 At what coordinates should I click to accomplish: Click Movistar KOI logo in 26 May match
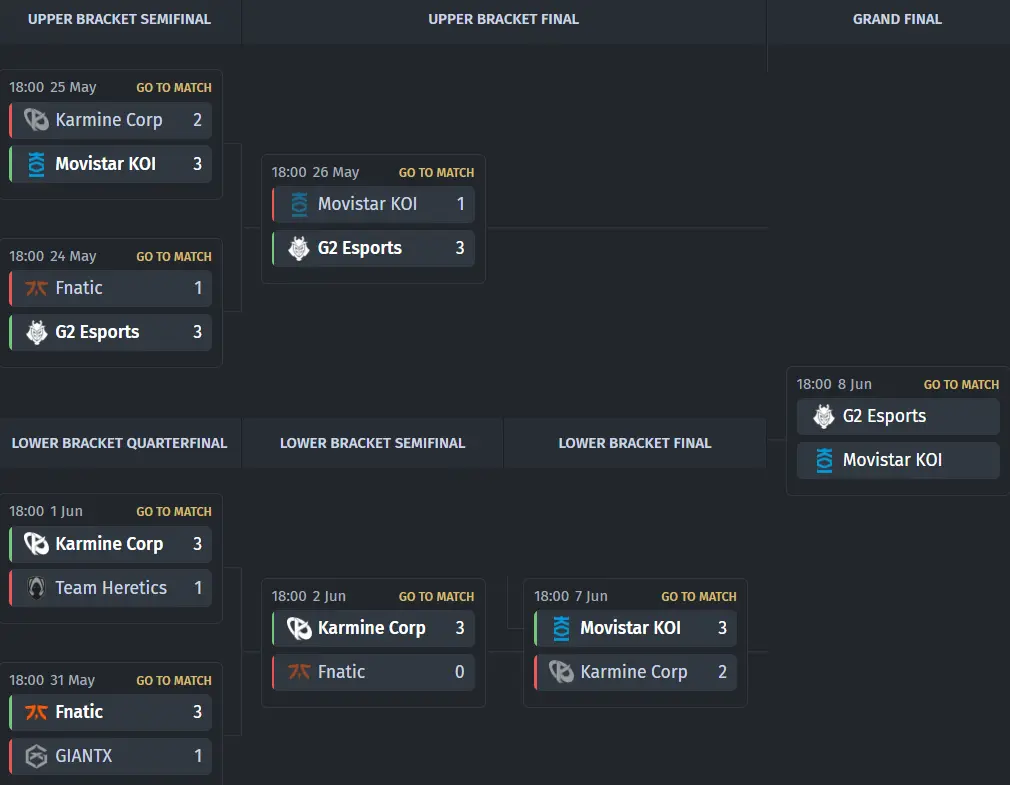pos(299,204)
